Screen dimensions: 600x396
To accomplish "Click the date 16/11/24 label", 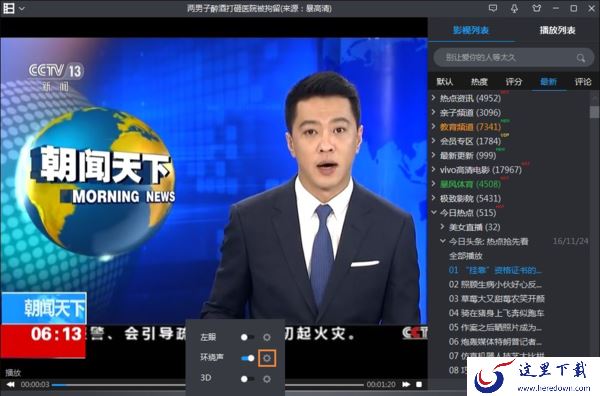I will tap(571, 241).
